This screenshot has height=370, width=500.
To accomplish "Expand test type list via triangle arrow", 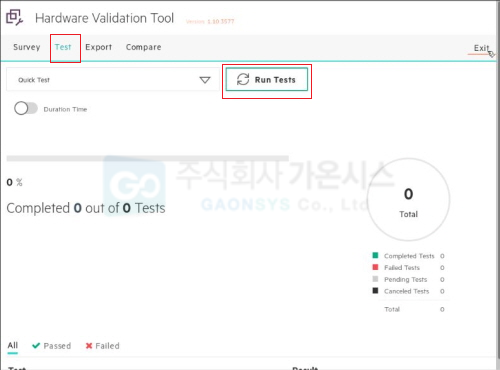I will point(205,80).
